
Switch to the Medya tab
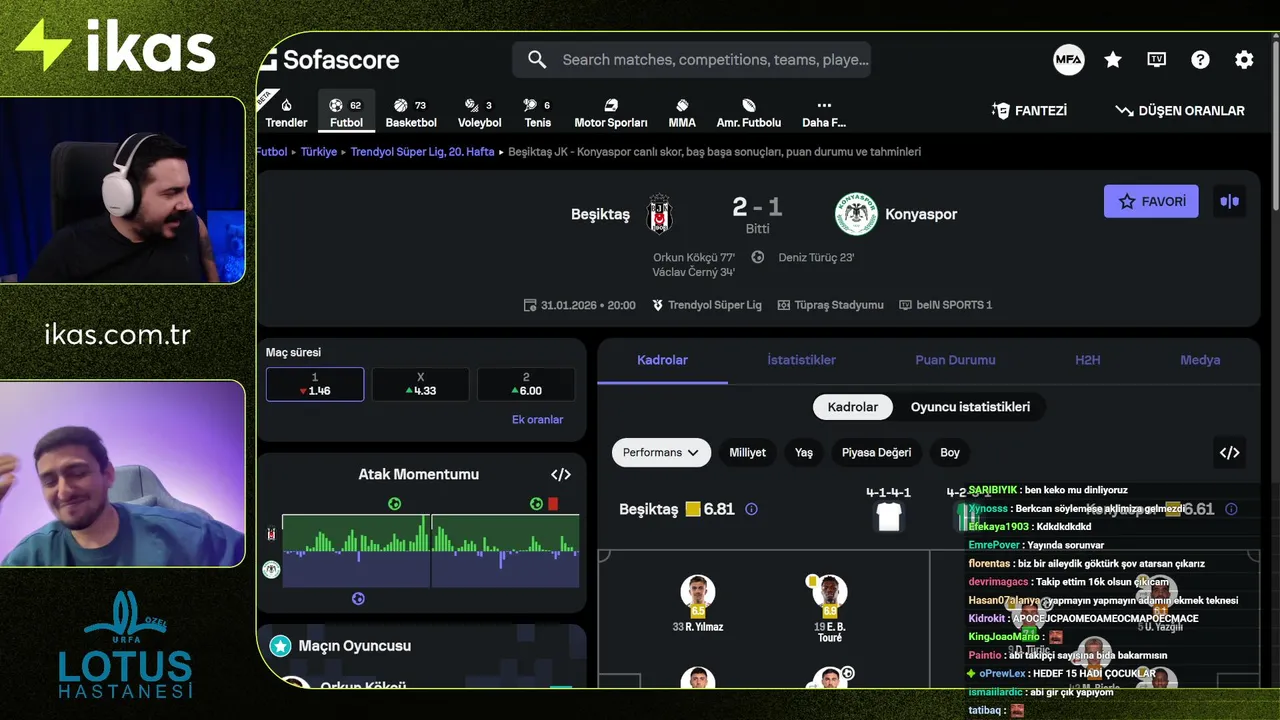point(1200,360)
